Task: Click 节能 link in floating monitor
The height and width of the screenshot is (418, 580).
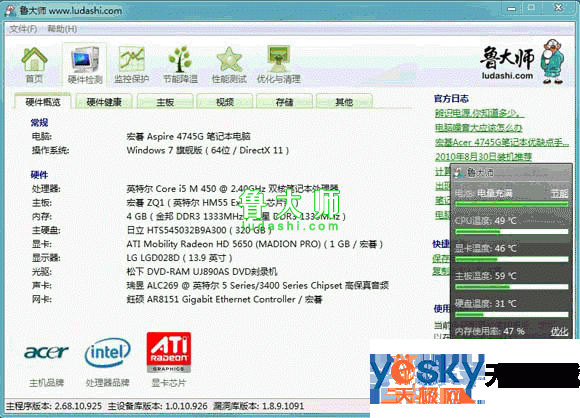Action: click(x=559, y=193)
